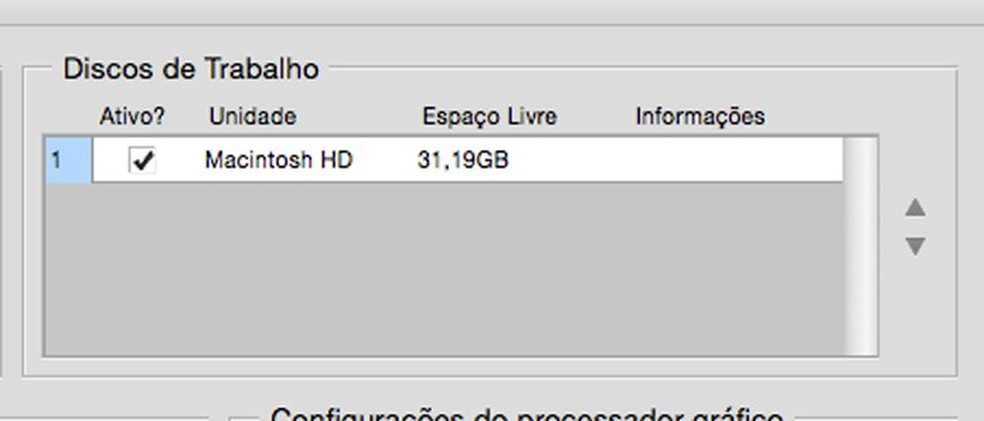Click the Configurações do processador gráfico heading

527,415
